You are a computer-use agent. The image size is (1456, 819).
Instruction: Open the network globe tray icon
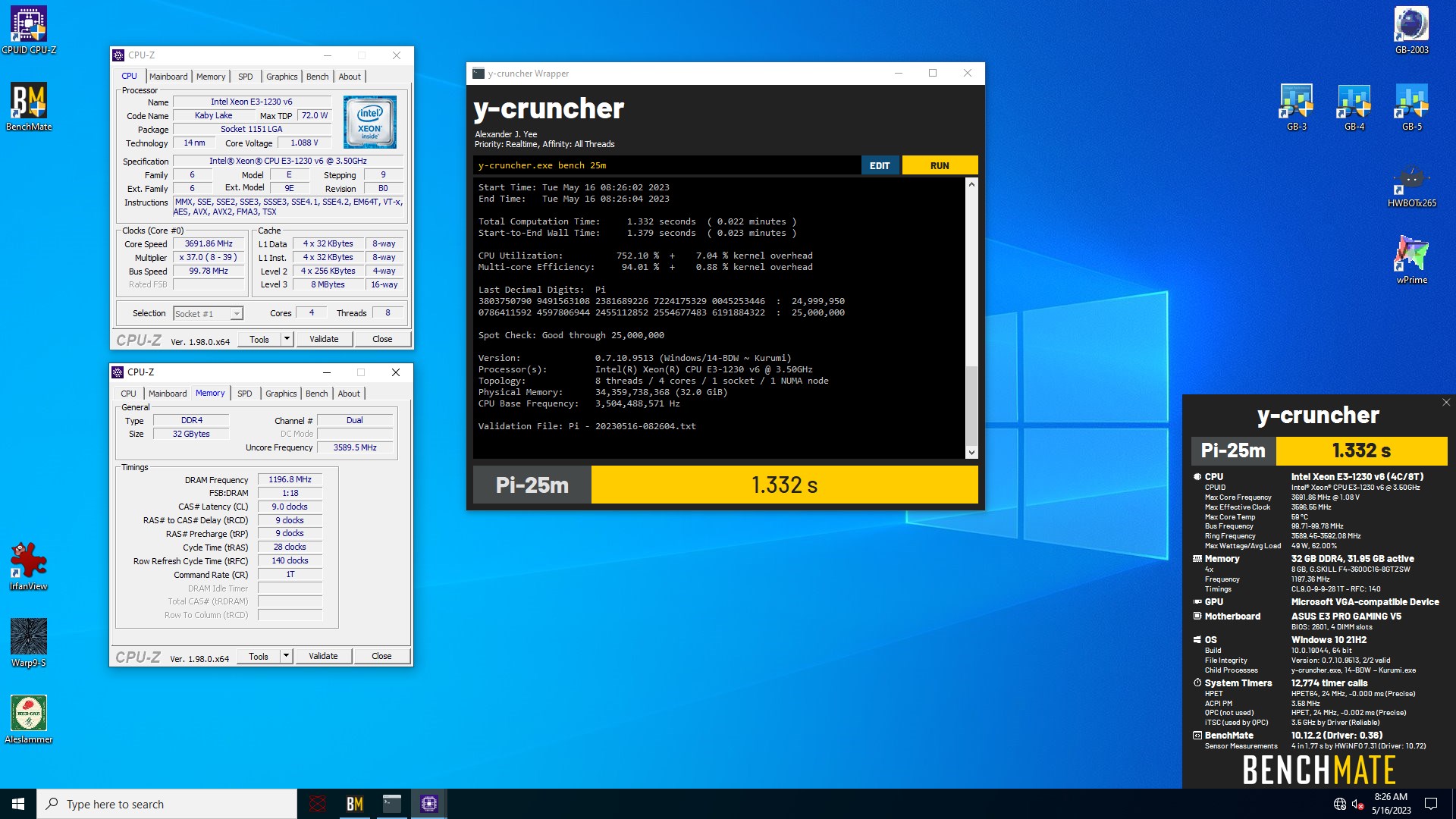pos(1340,804)
